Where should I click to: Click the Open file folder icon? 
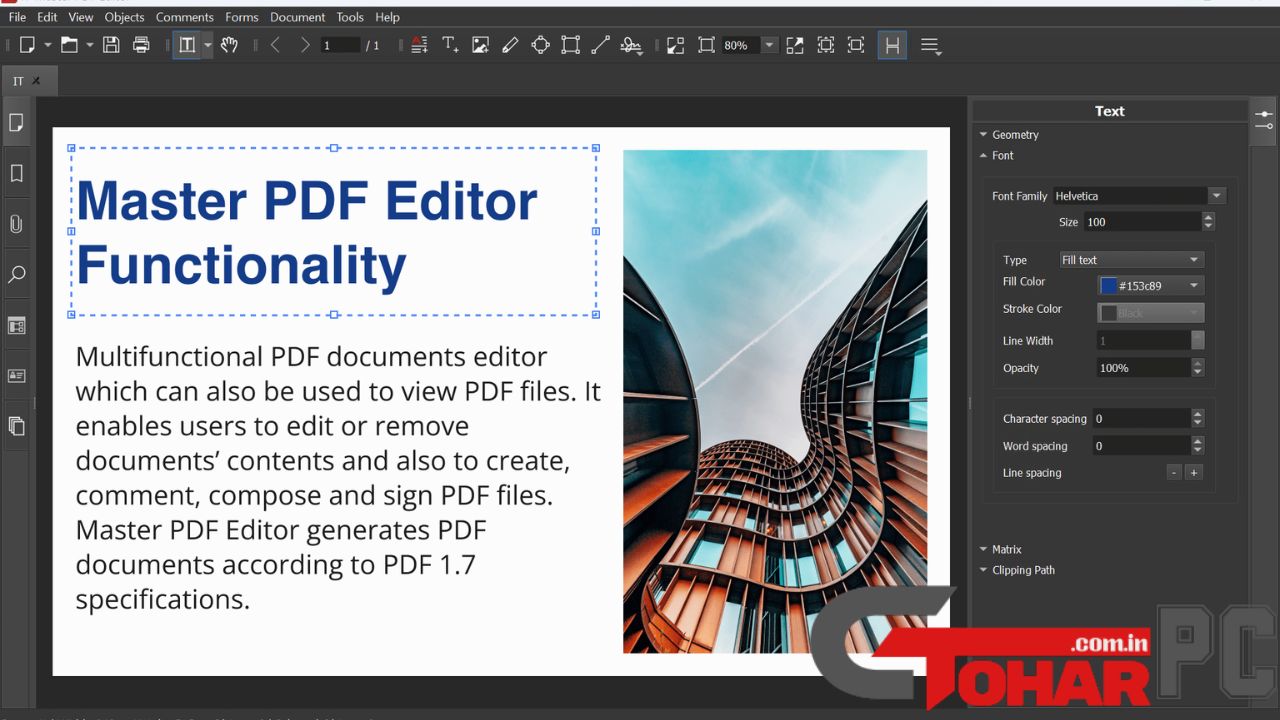click(69, 45)
